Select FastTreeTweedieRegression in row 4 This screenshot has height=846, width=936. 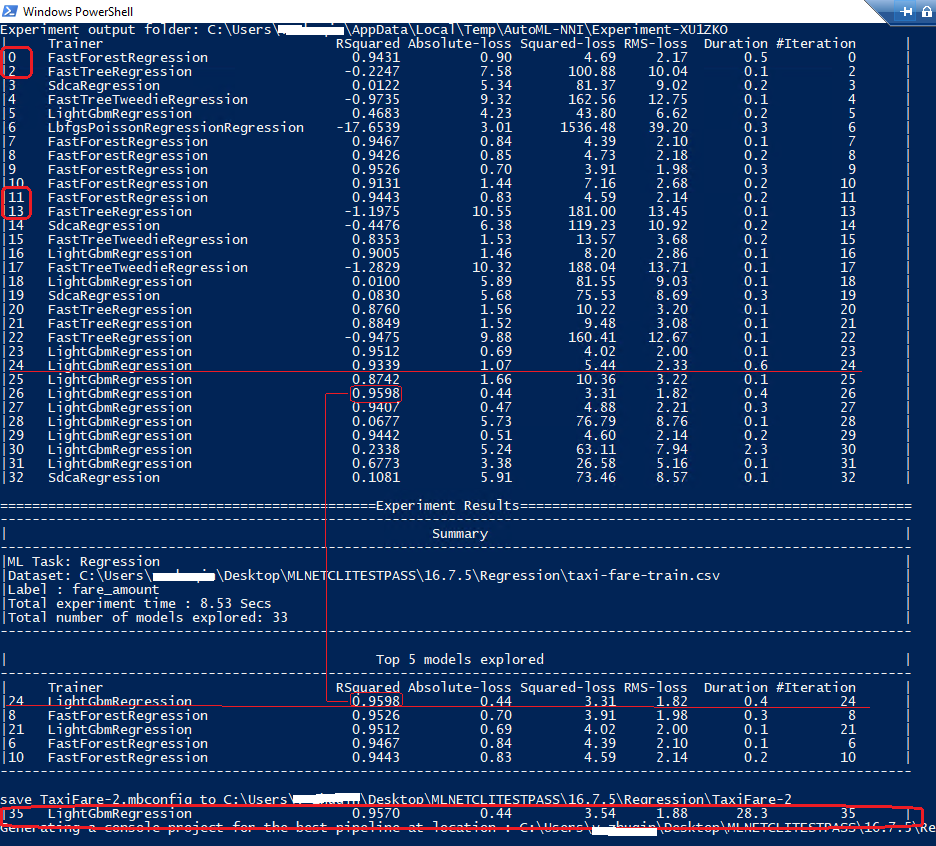pos(147,100)
